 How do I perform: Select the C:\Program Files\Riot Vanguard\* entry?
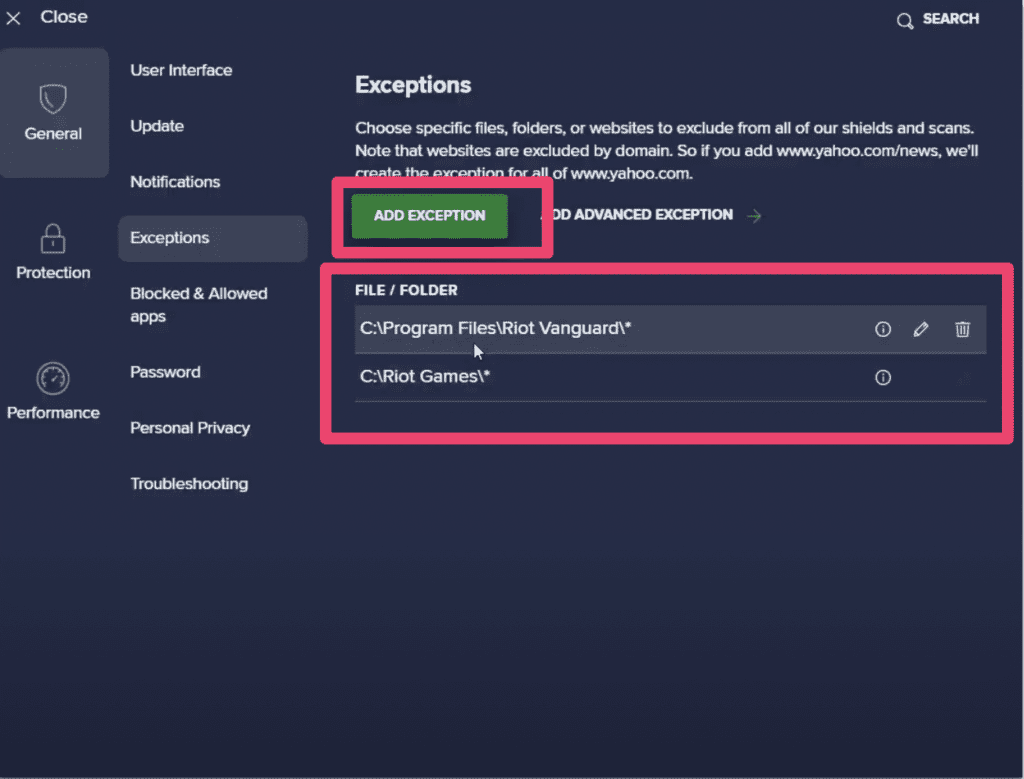click(x=670, y=329)
